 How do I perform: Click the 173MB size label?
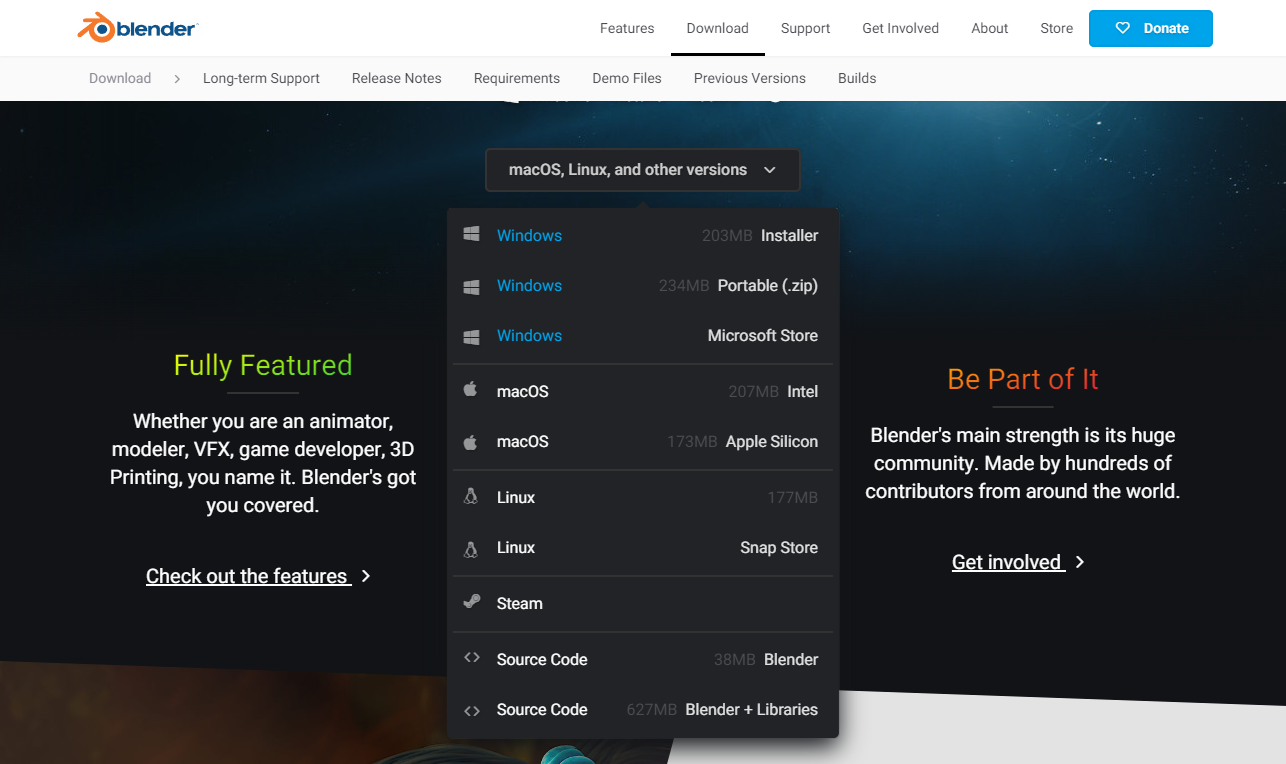coord(692,442)
